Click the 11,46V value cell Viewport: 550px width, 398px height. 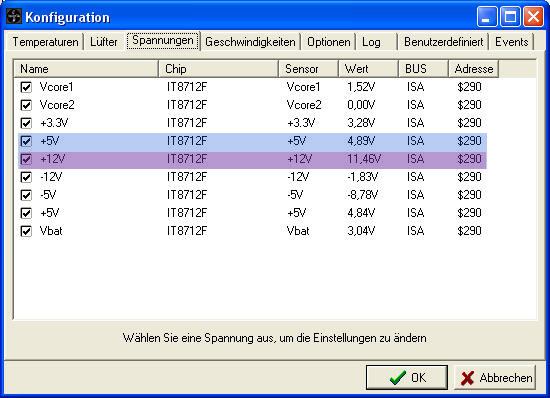pos(364,159)
